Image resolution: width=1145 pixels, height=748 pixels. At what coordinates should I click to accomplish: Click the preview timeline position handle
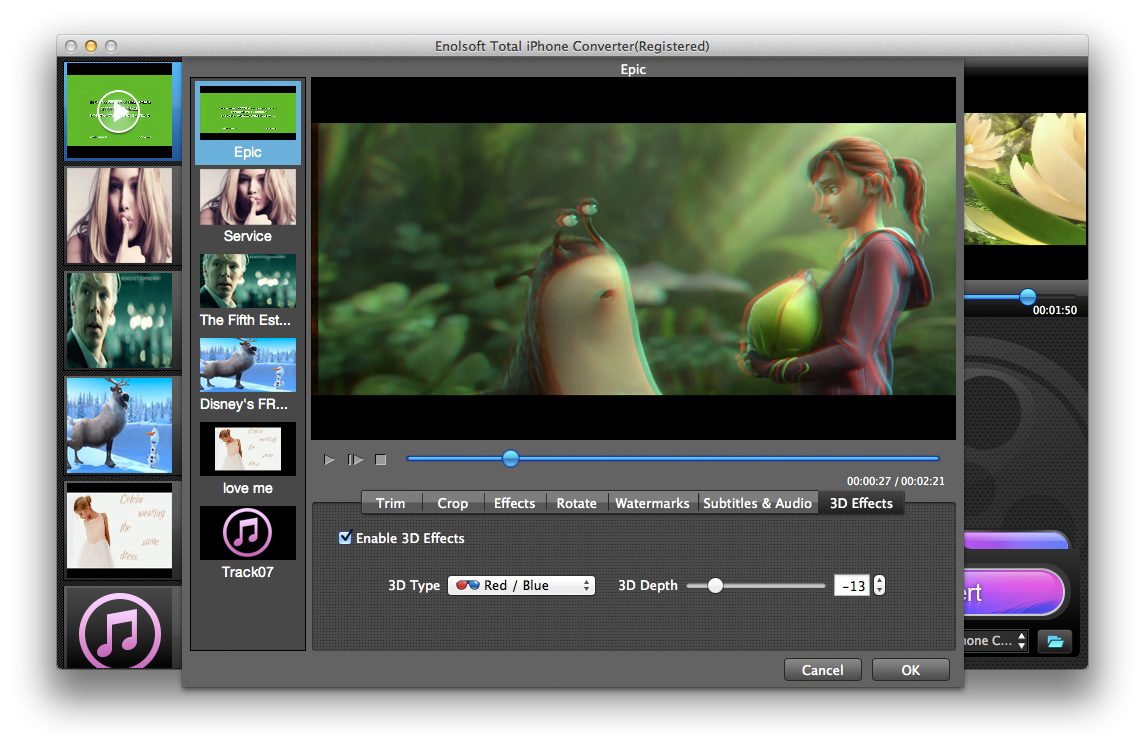coord(510,459)
